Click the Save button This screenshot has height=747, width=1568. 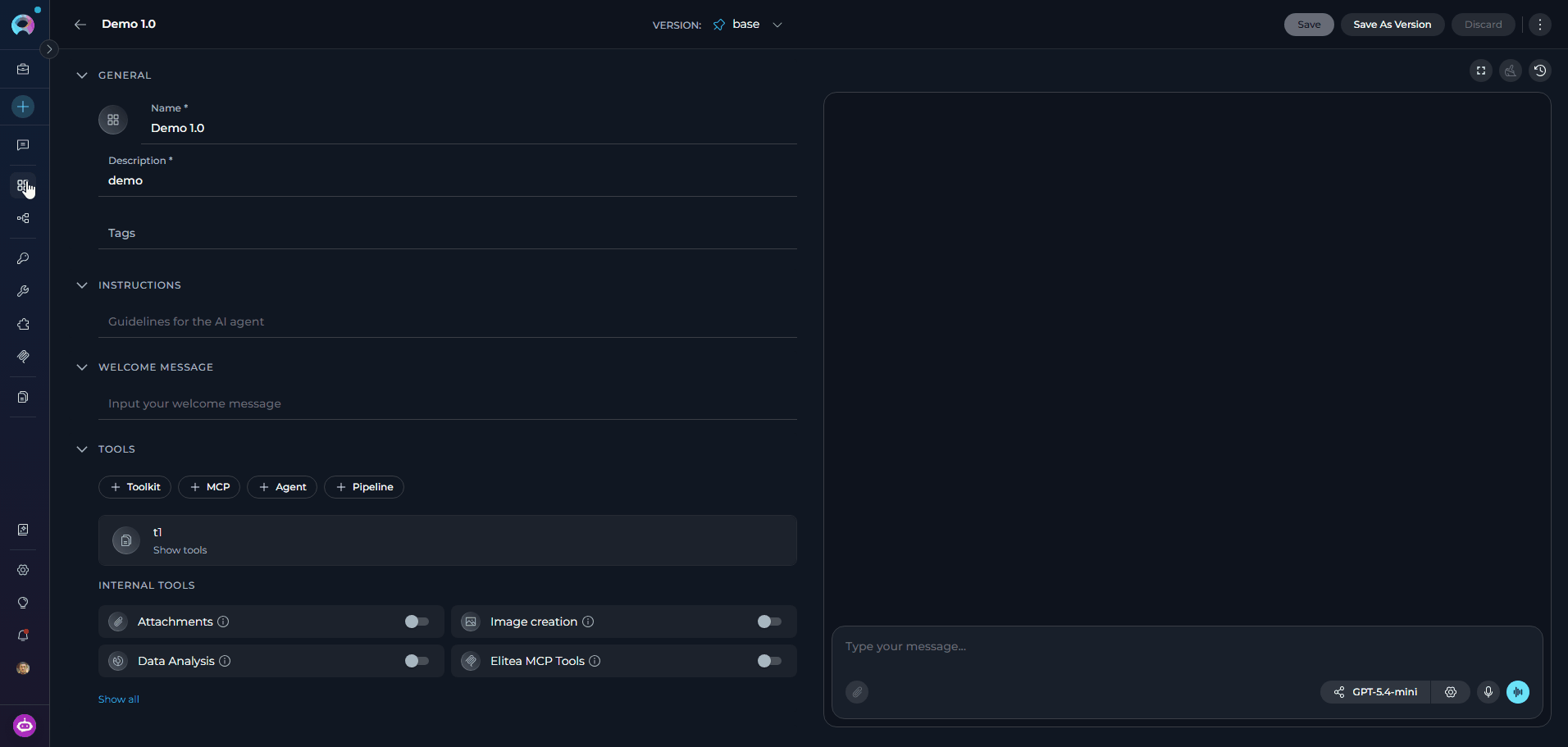coord(1309,25)
